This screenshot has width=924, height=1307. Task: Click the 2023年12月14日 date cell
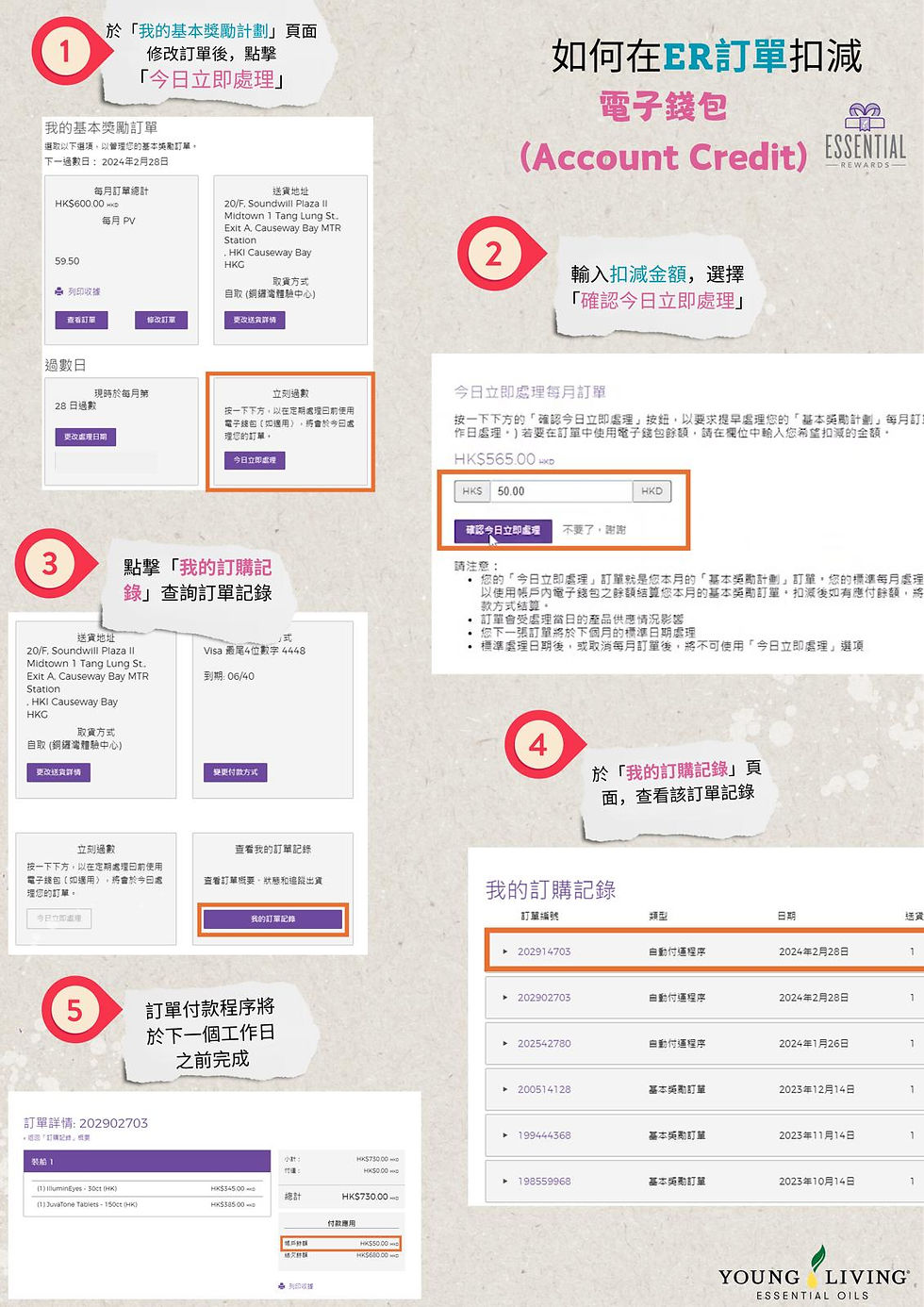point(817,1089)
